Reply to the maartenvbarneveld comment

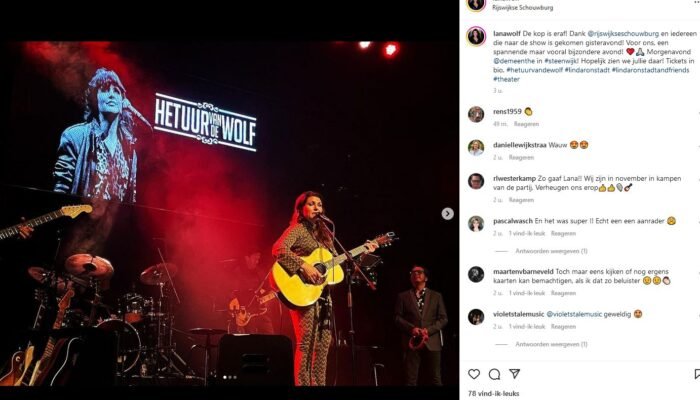click(x=563, y=293)
